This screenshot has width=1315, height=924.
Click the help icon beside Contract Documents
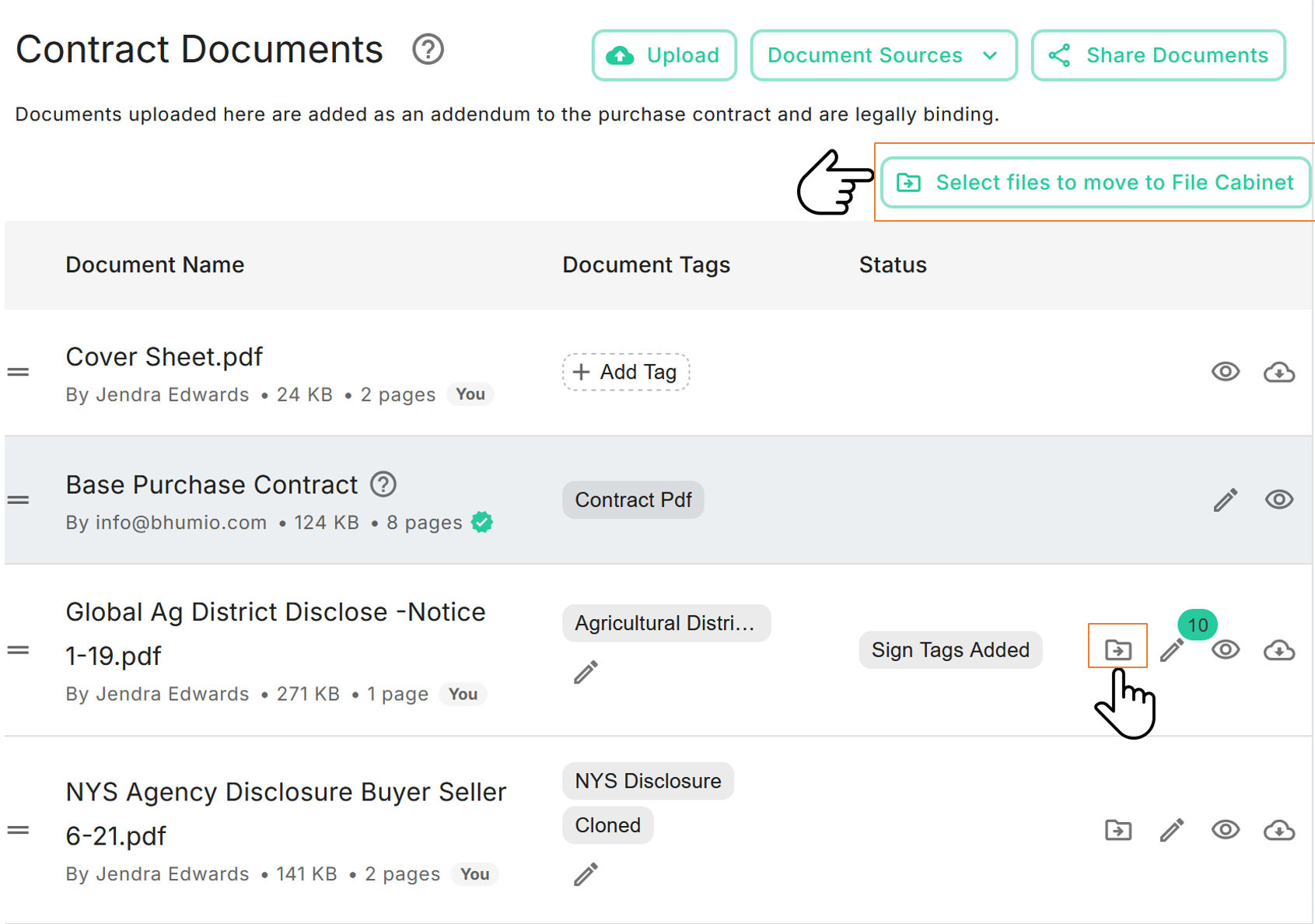[x=428, y=50]
